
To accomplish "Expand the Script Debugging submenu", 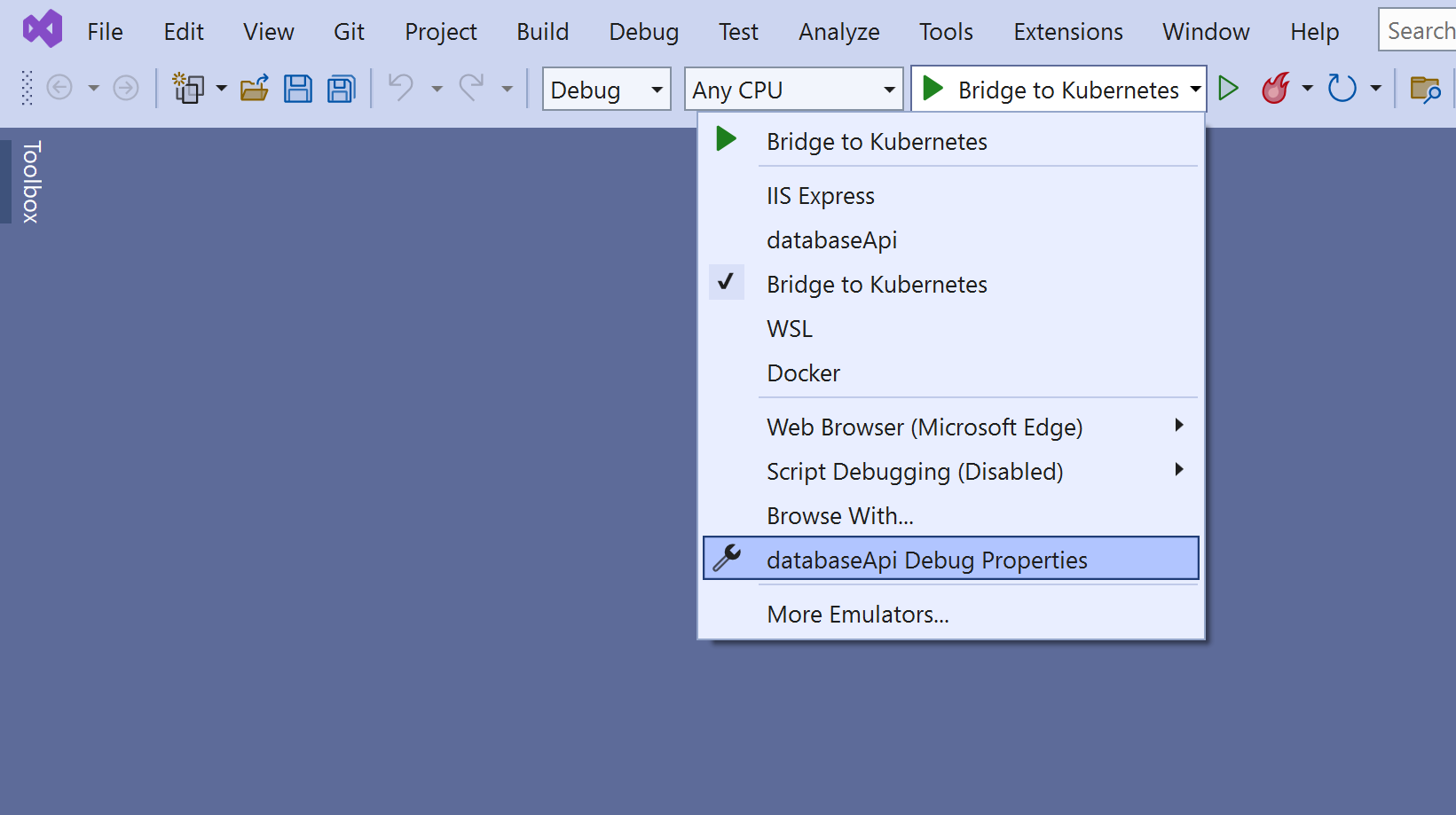I will click(x=1178, y=470).
